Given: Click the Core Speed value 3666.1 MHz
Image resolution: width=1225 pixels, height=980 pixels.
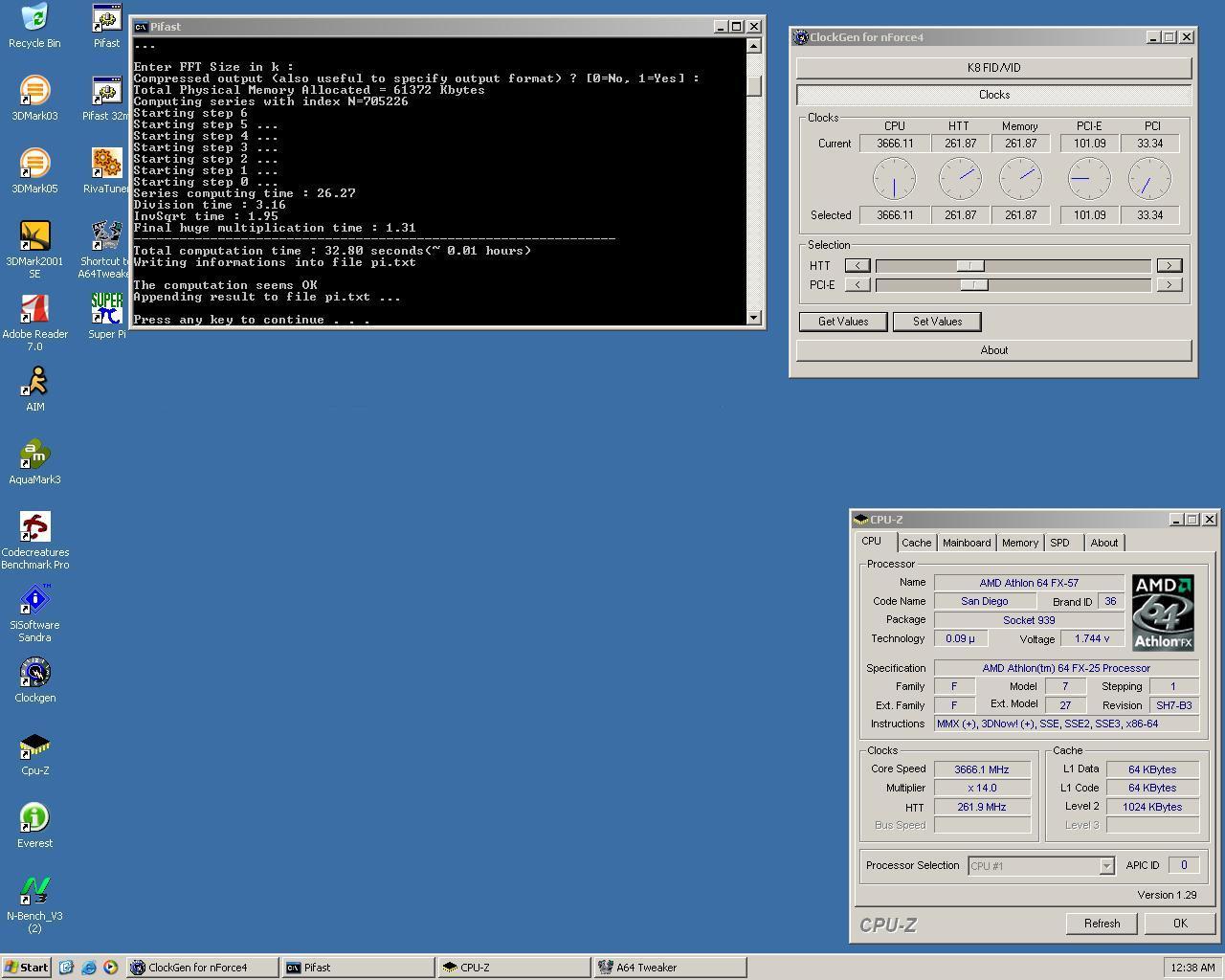Looking at the screenshot, I should tap(982, 769).
